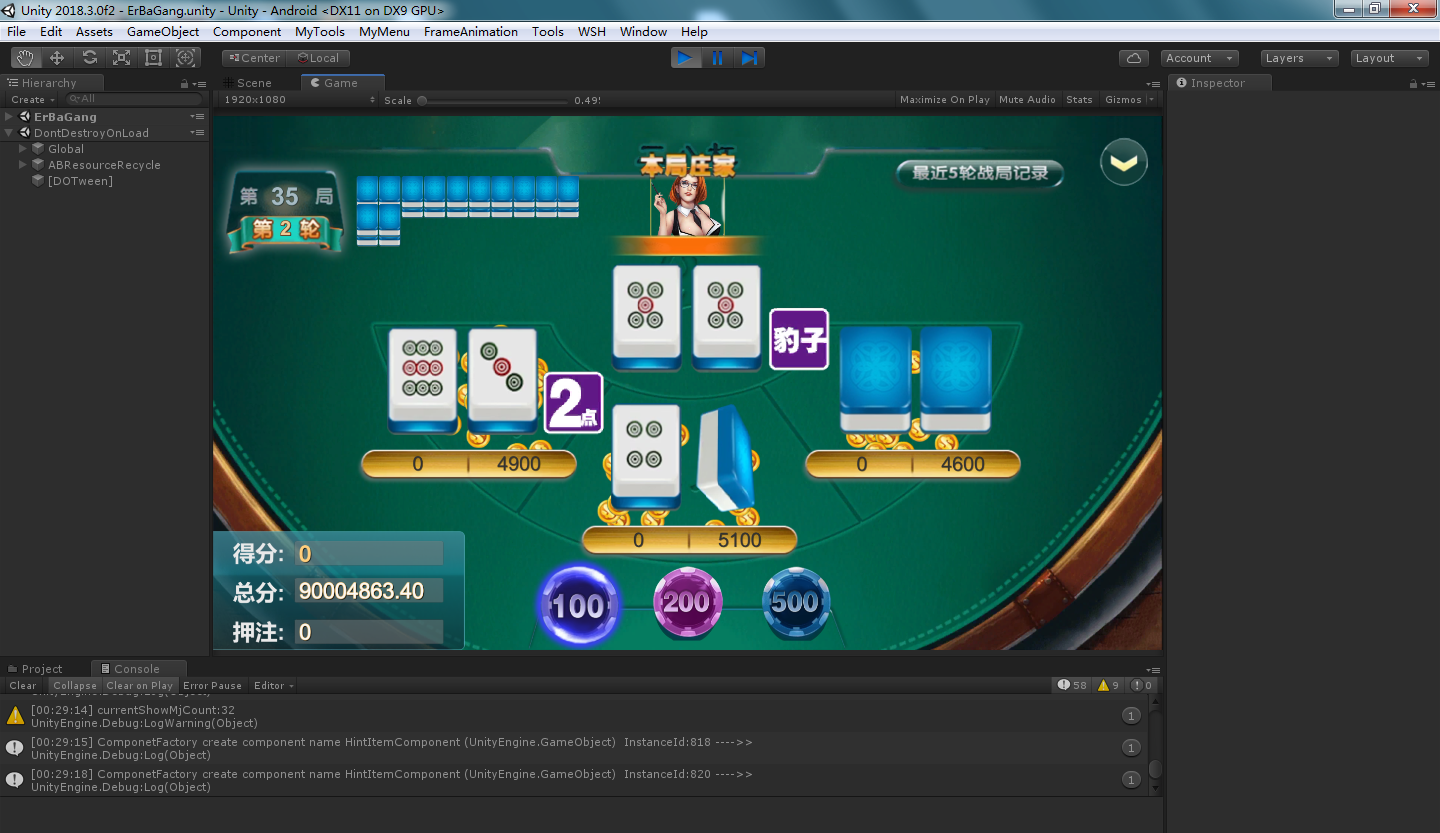
Task: Switch to the Scene tab
Action: (253, 83)
